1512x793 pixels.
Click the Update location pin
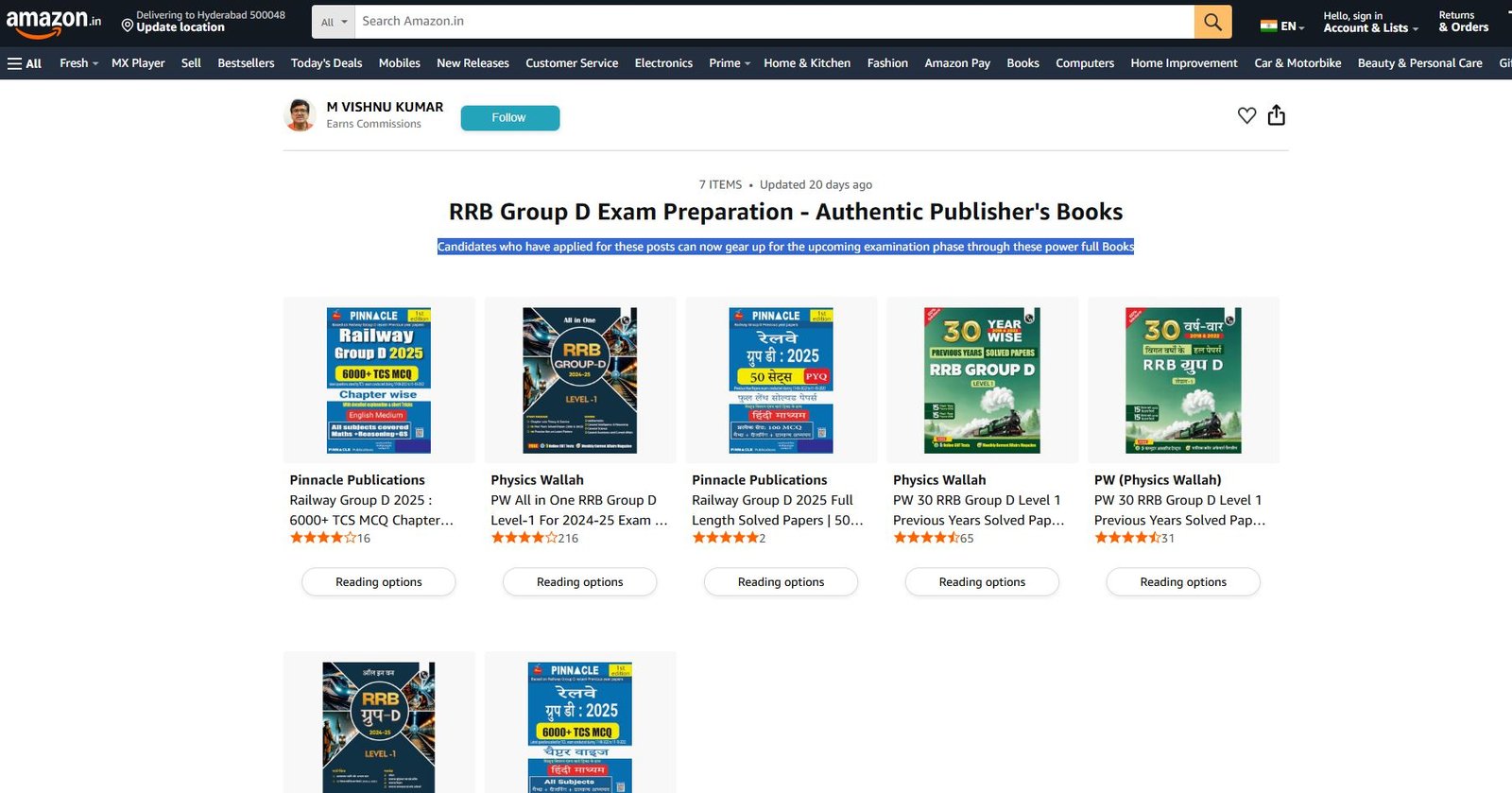(128, 26)
